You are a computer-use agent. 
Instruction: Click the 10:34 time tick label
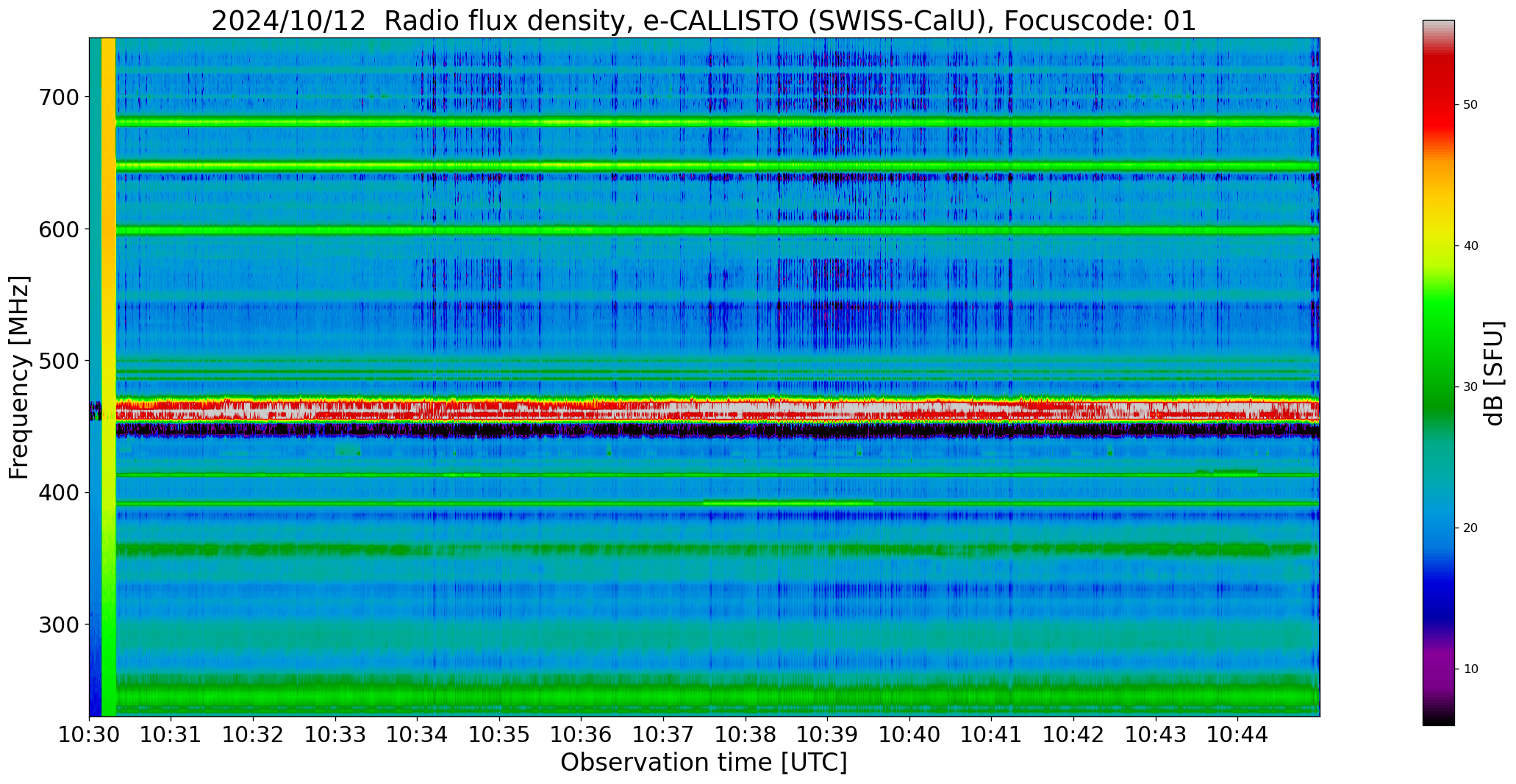tap(418, 734)
